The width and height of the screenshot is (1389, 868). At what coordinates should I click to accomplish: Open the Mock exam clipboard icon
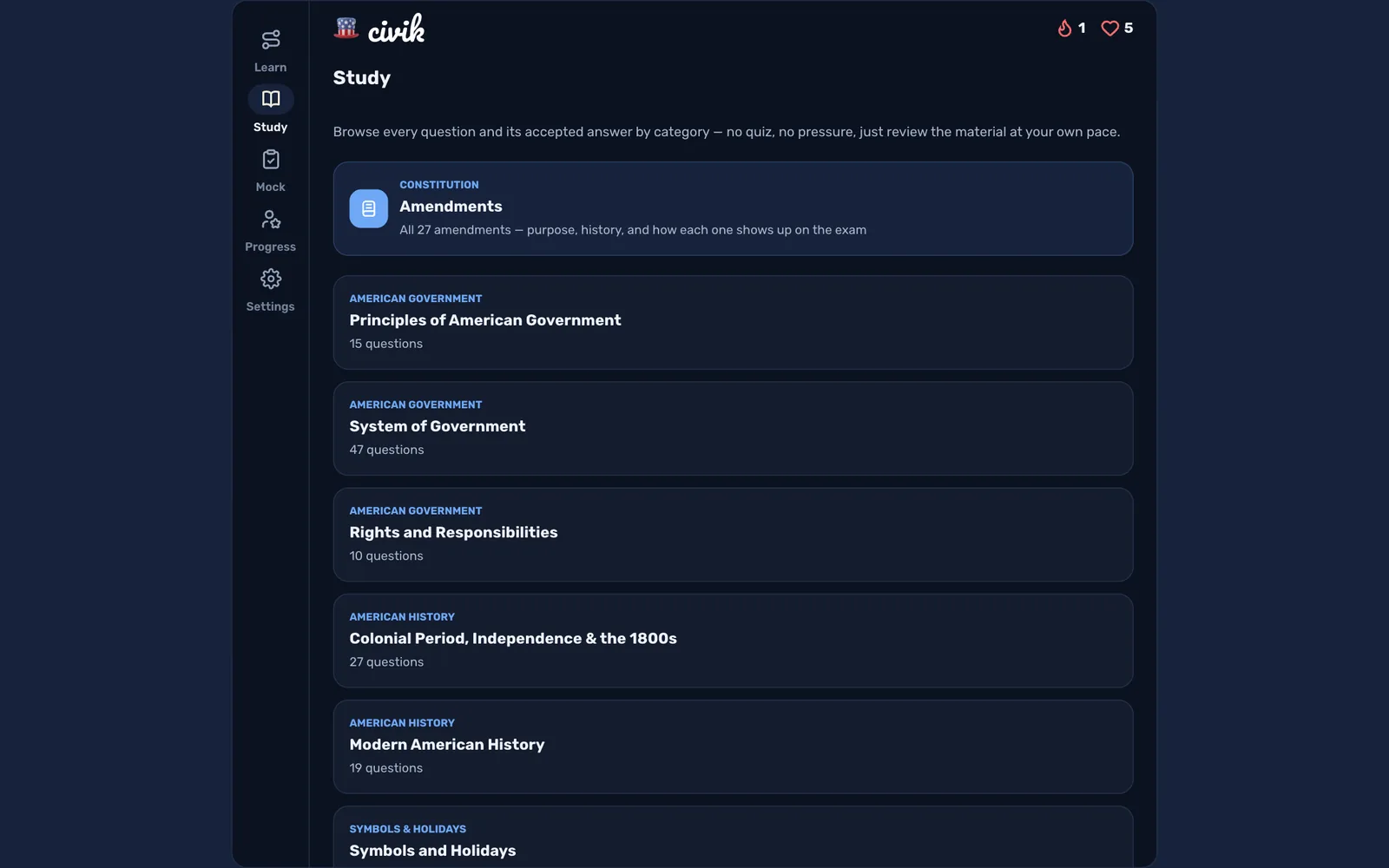pos(270,159)
